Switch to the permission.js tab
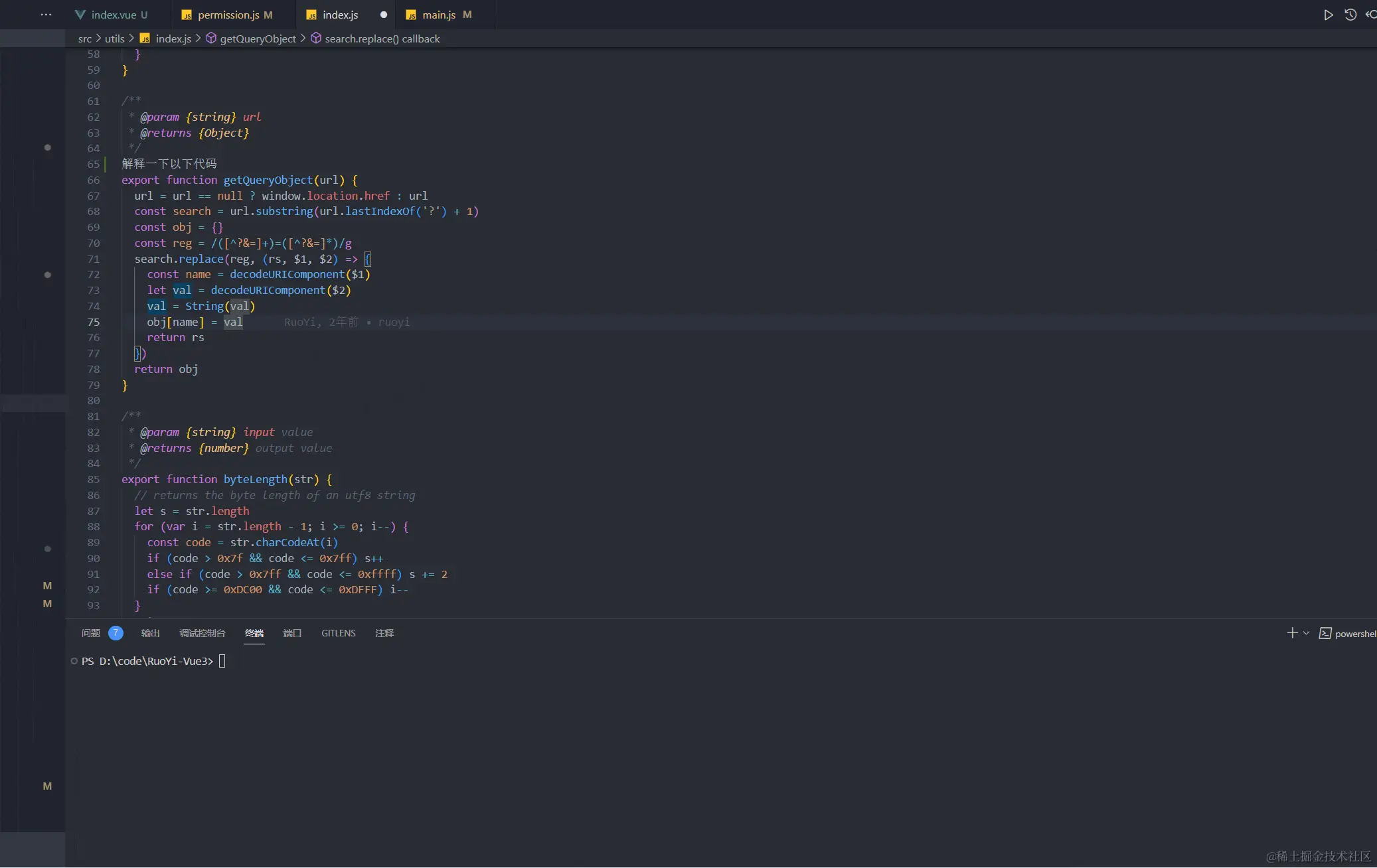The image size is (1377, 868). click(228, 15)
